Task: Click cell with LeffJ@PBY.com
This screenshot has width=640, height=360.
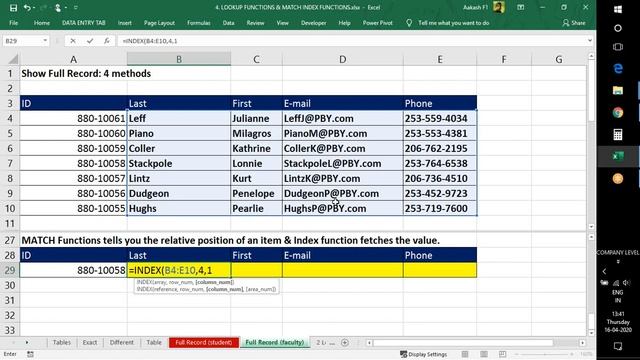Action: click(x=342, y=118)
